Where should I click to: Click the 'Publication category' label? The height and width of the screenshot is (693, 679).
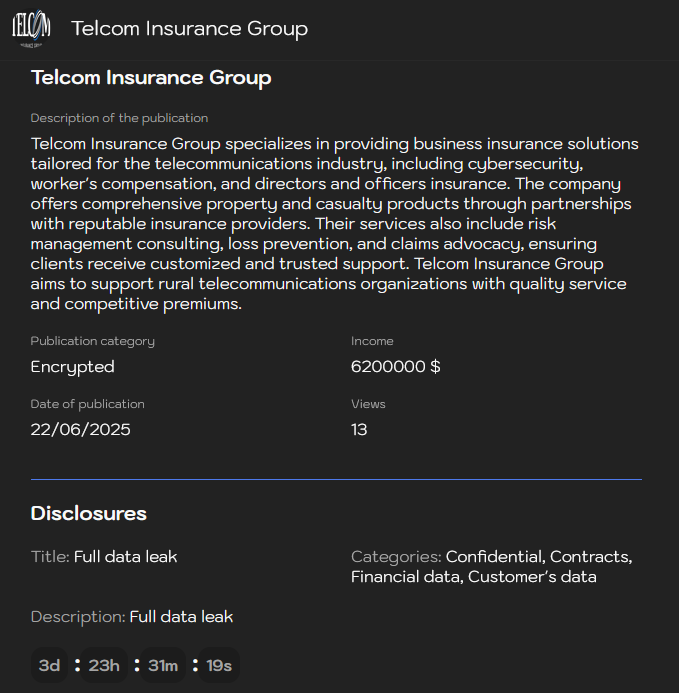[x=93, y=341]
